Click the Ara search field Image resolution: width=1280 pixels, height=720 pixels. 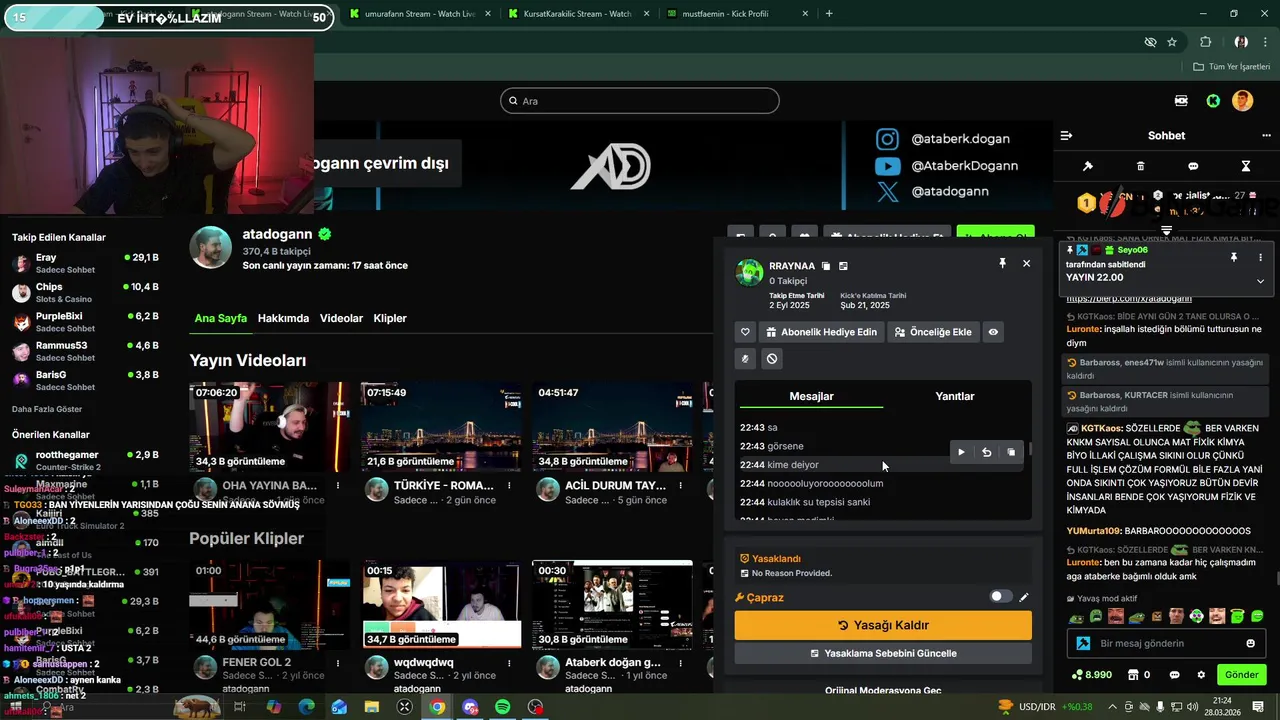point(639,101)
